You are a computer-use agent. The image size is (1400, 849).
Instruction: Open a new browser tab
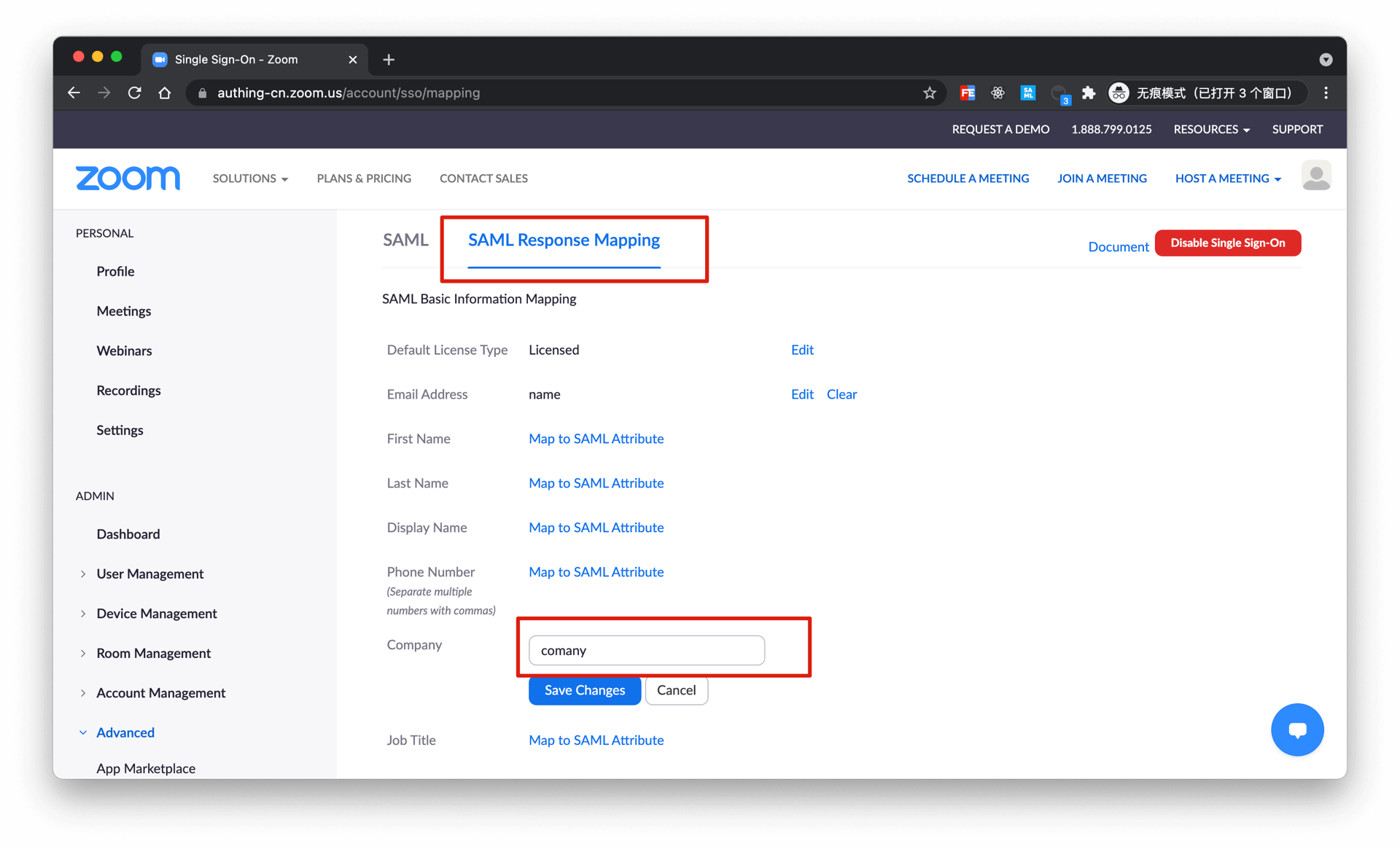pyautogui.click(x=389, y=60)
